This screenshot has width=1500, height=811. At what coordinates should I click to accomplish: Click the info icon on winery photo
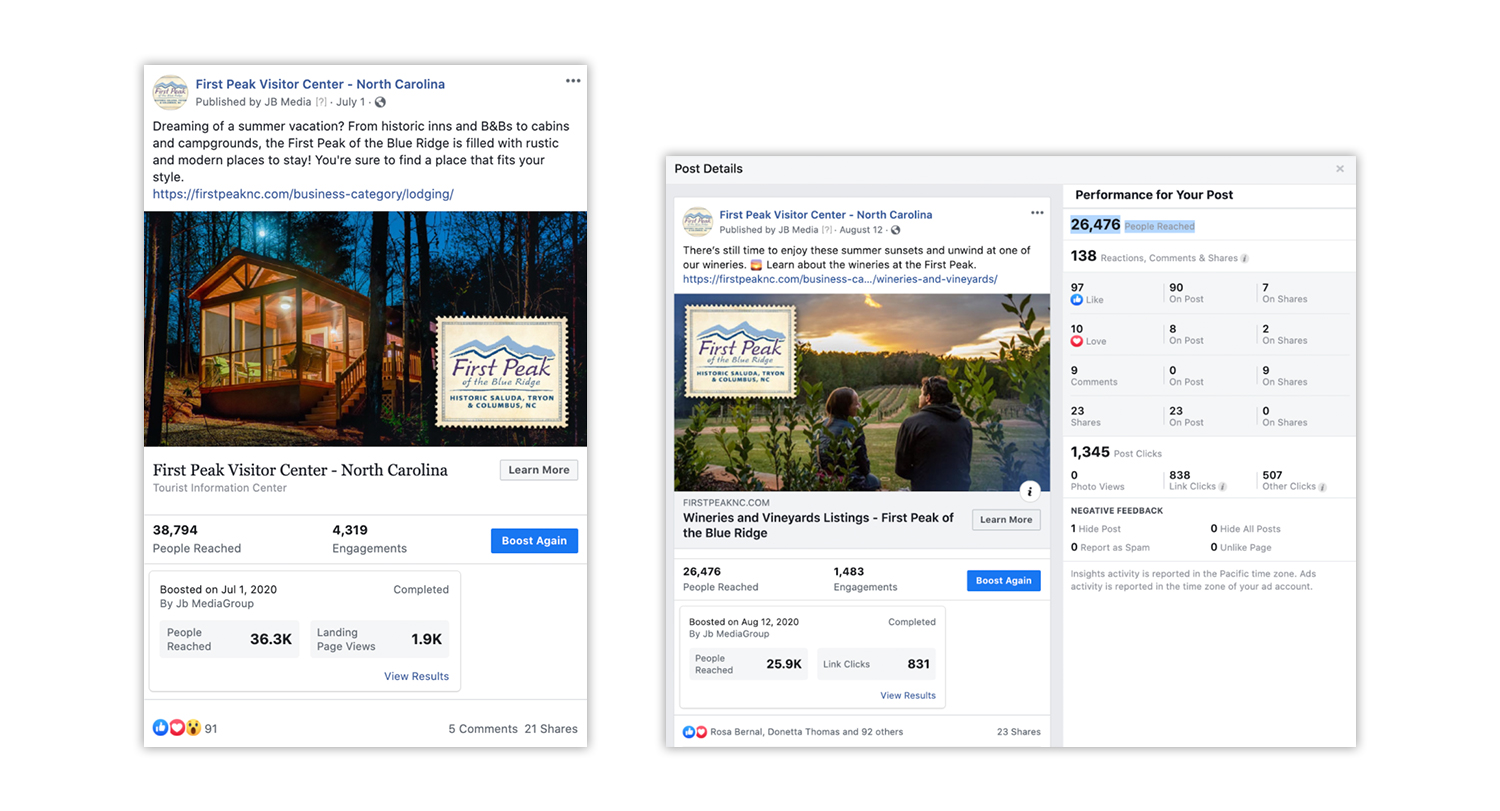(1030, 490)
